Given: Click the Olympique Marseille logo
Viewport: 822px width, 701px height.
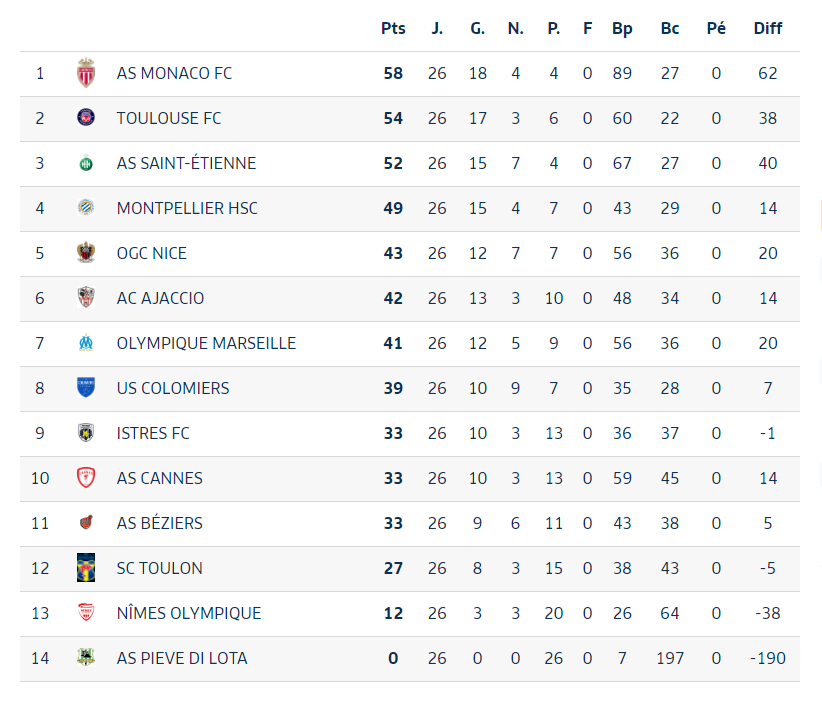Looking at the screenshot, I should tap(86, 343).
